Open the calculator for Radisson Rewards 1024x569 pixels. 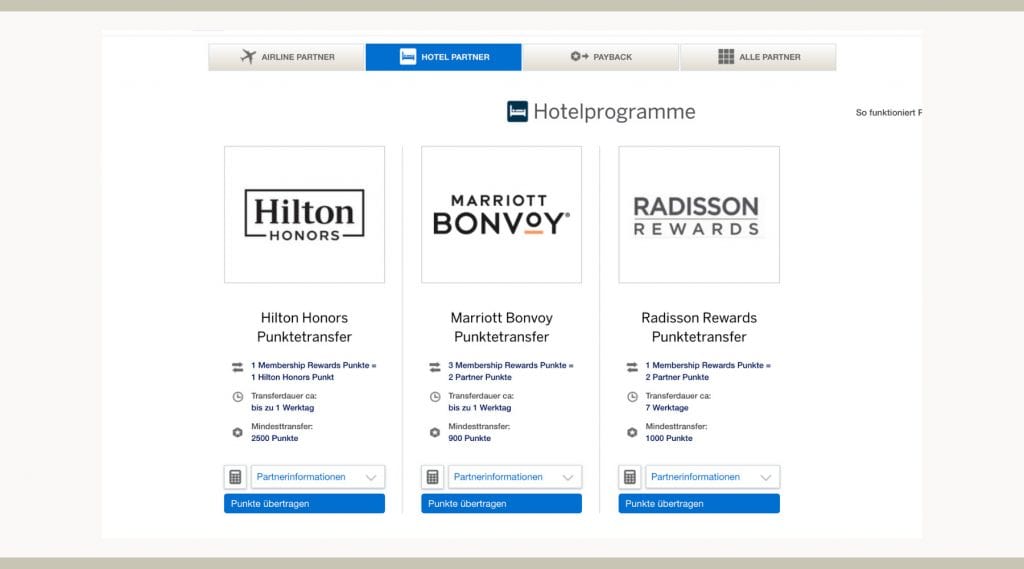(630, 477)
